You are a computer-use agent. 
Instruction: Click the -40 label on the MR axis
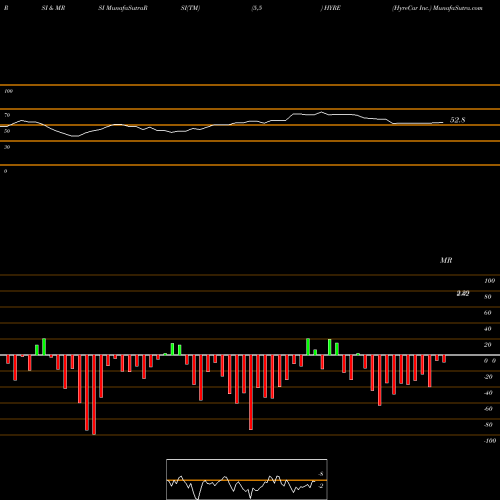click(x=488, y=393)
